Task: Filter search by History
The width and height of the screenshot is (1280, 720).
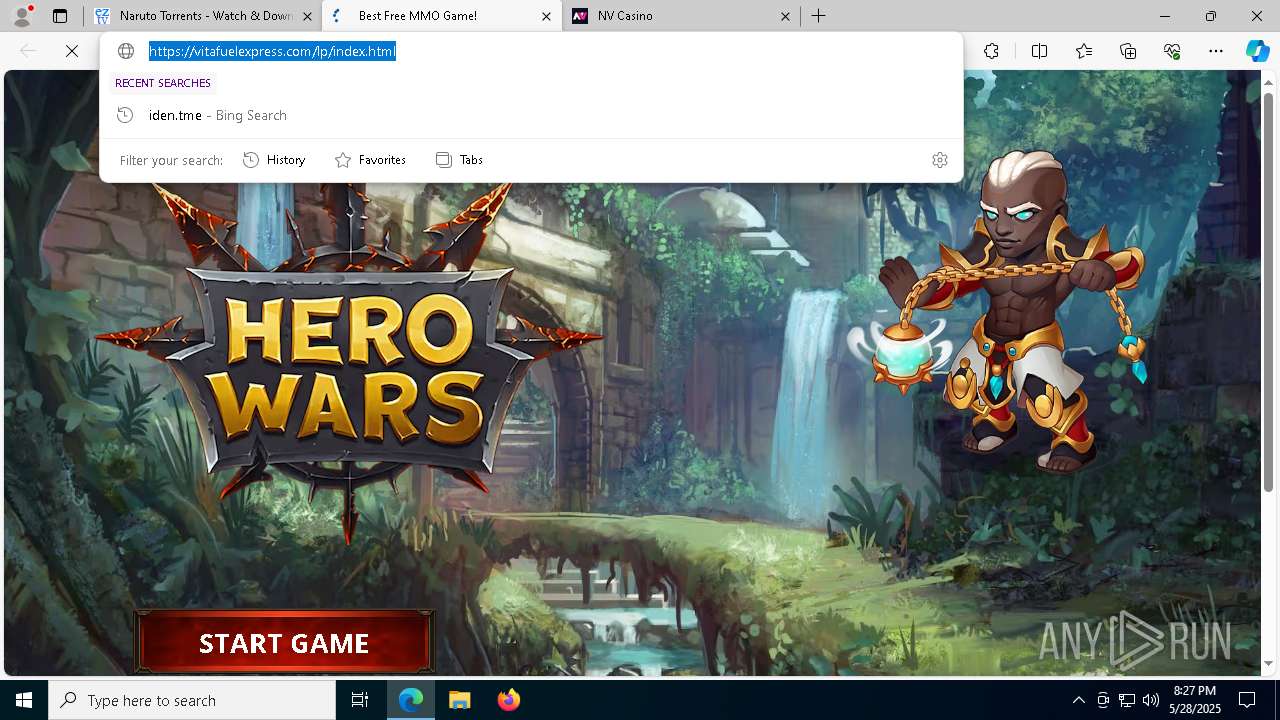Action: click(x=274, y=160)
